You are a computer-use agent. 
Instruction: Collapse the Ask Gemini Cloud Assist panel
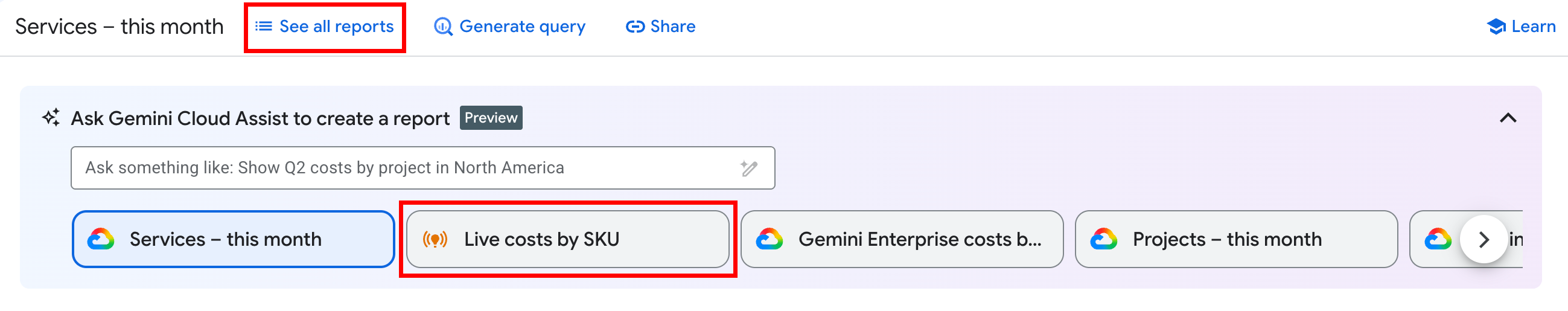tap(1507, 118)
